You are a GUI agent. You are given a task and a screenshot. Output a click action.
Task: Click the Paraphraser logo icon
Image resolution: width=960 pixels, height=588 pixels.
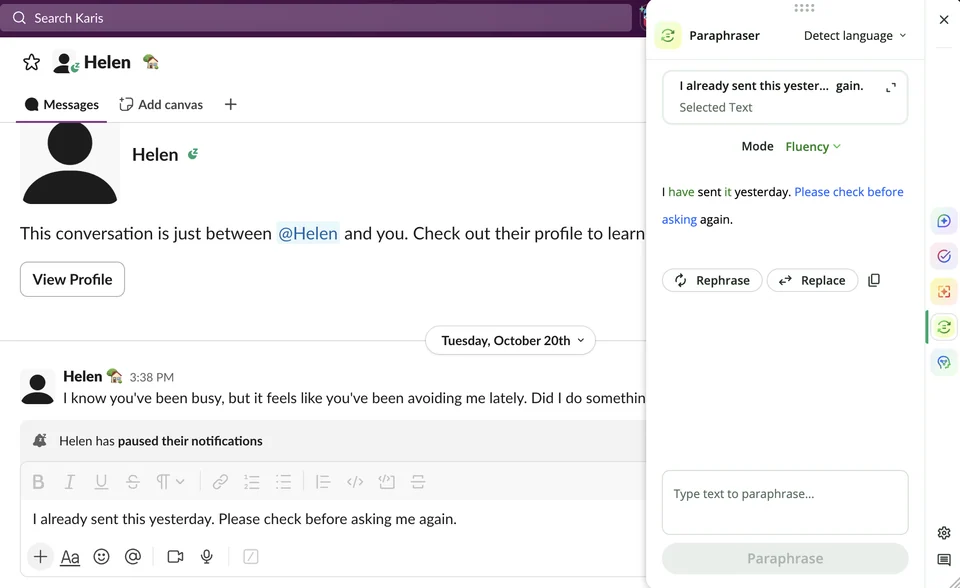click(x=668, y=36)
